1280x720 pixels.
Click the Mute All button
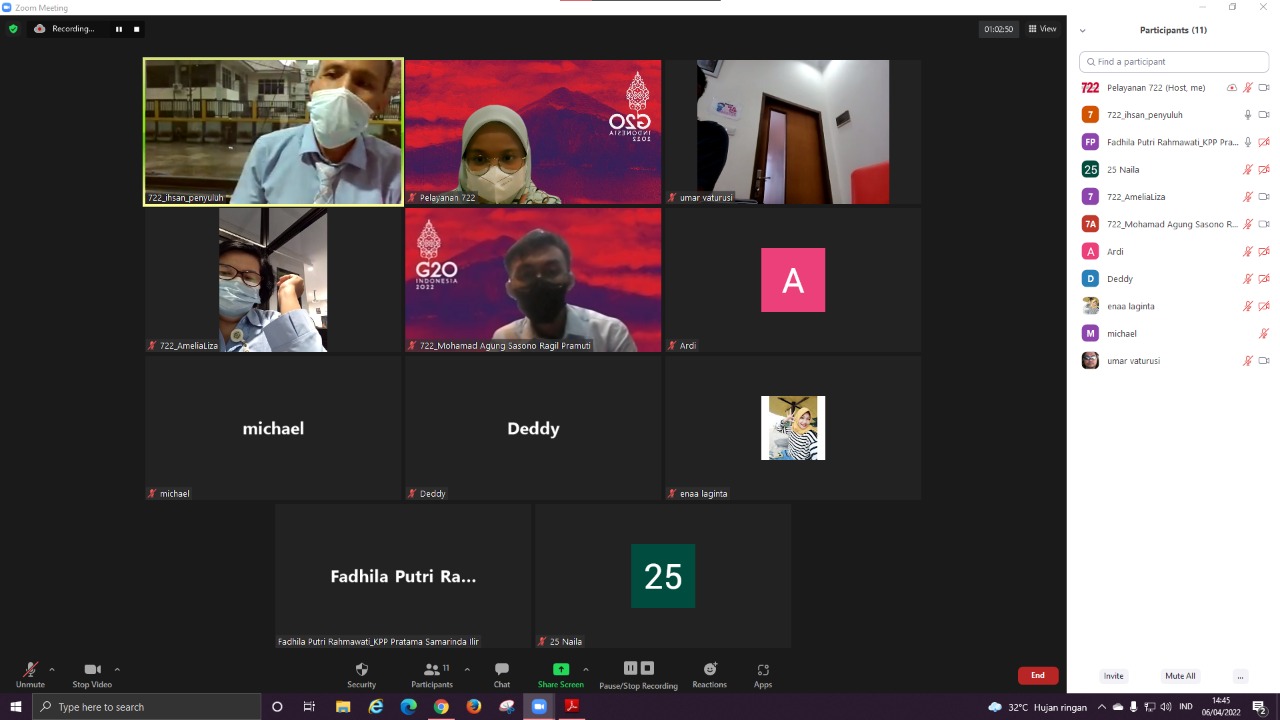point(1180,676)
